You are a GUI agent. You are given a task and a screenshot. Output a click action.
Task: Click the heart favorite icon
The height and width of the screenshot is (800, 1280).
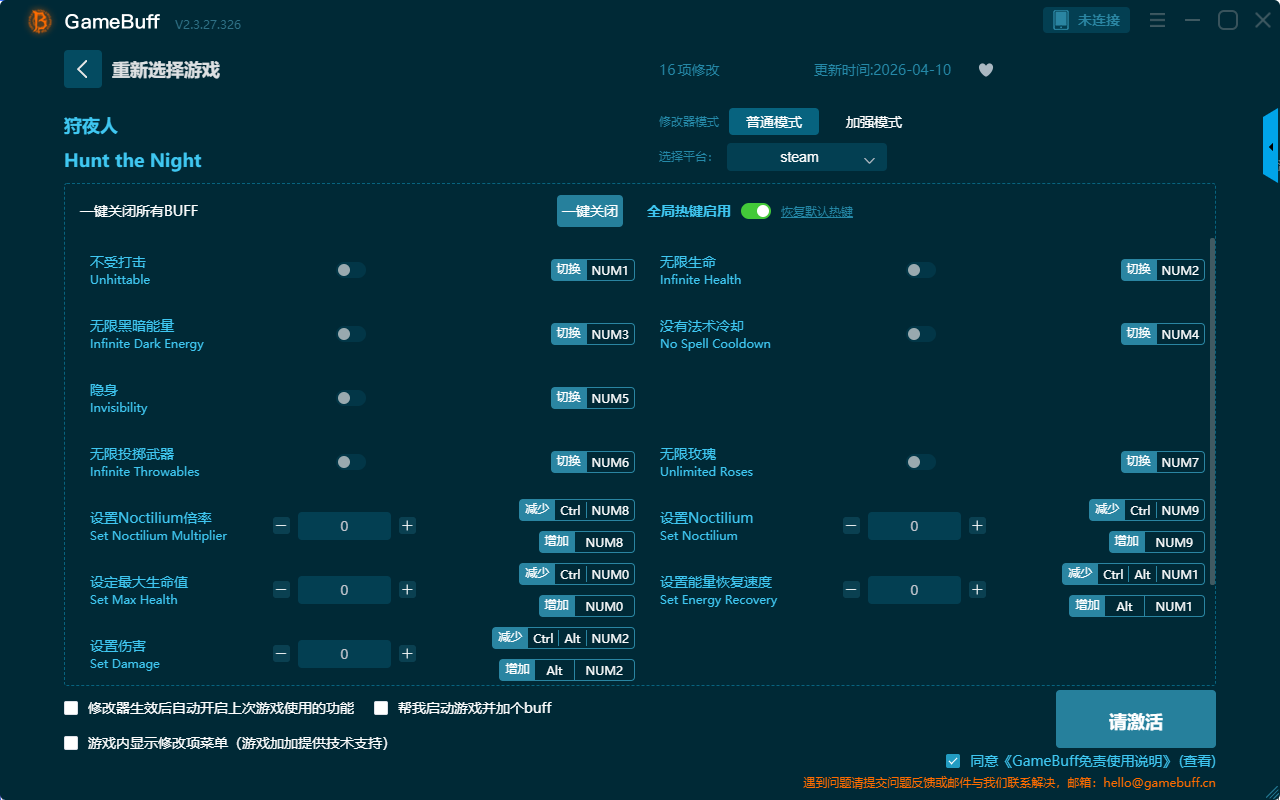click(x=985, y=70)
